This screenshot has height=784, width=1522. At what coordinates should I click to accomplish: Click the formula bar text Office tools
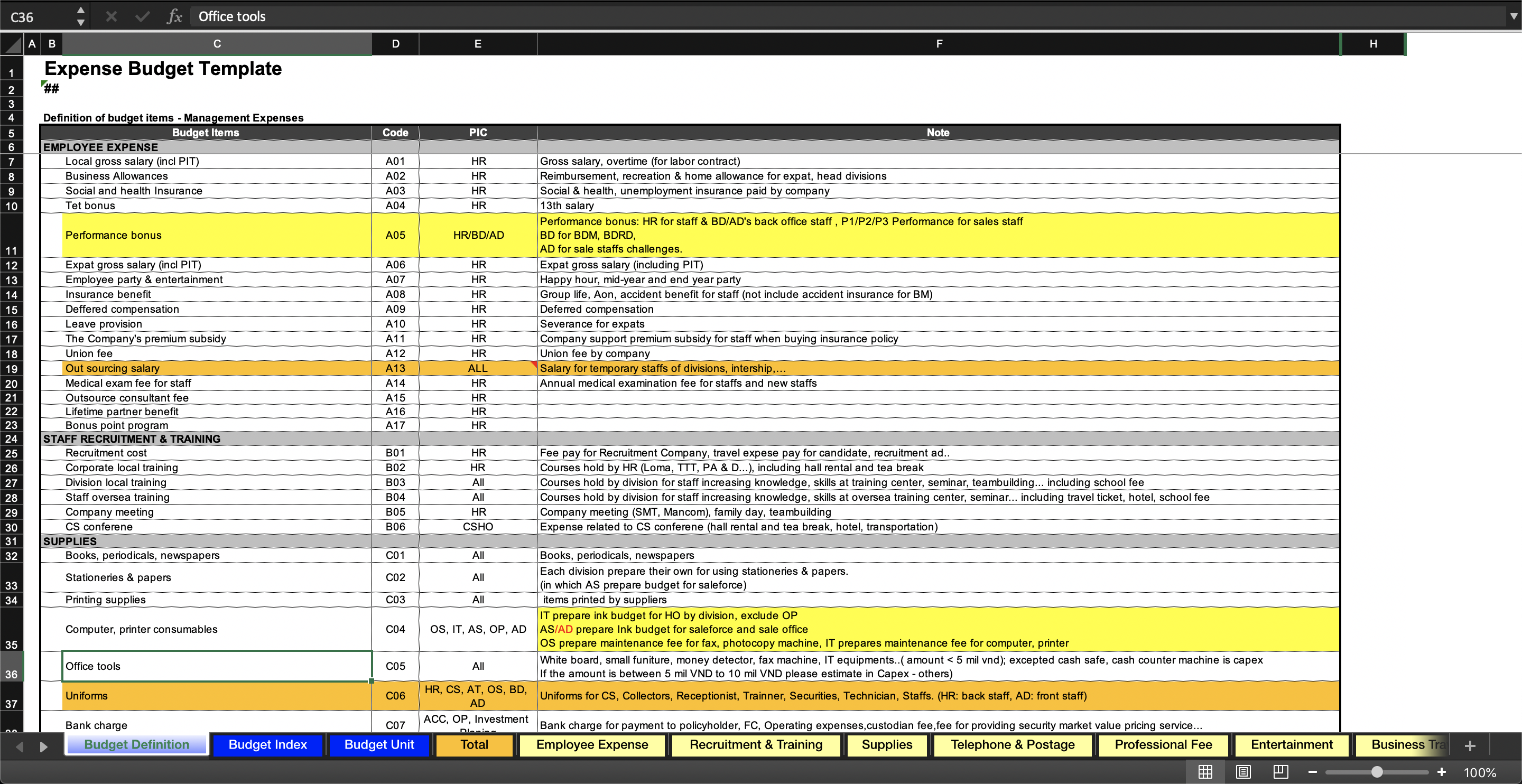coord(231,16)
